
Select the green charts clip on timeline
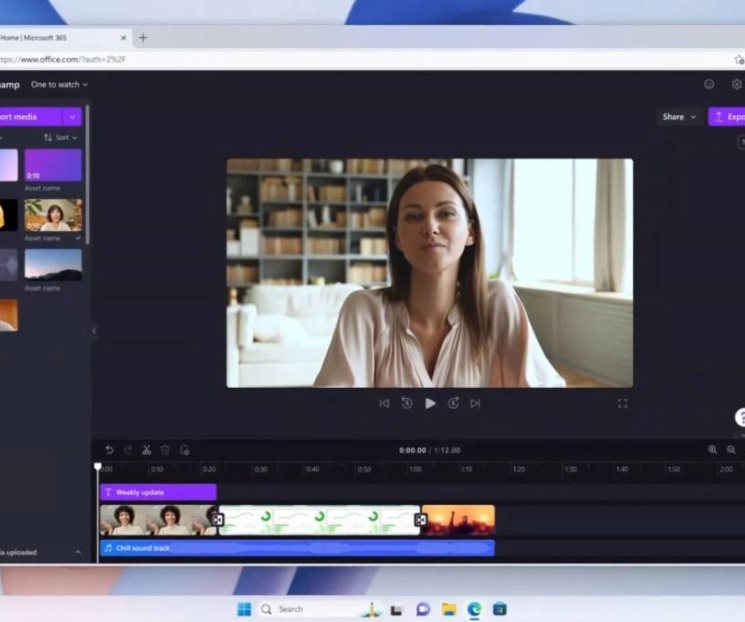(320, 520)
